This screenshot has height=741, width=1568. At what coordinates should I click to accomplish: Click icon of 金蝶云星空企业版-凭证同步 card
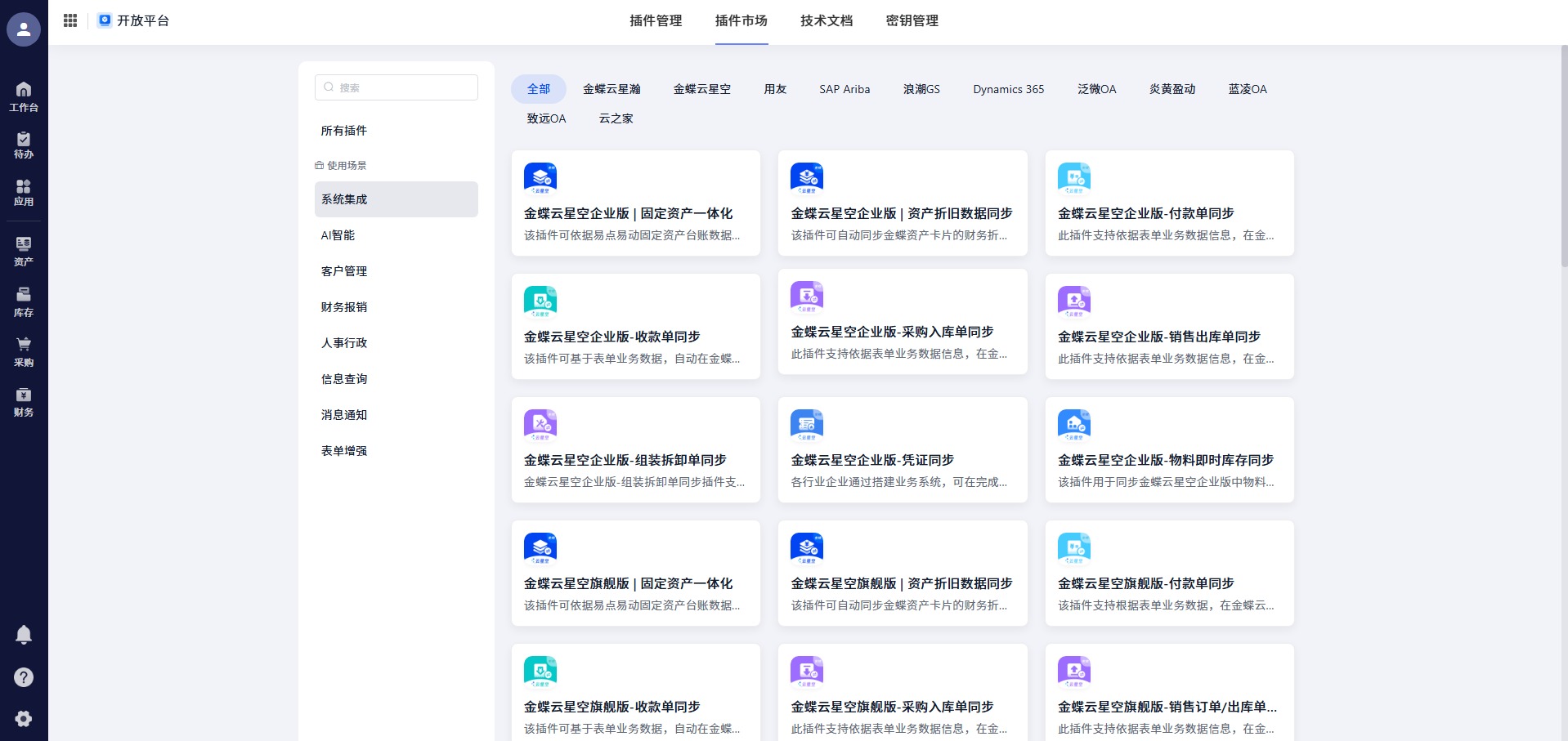[x=807, y=425]
